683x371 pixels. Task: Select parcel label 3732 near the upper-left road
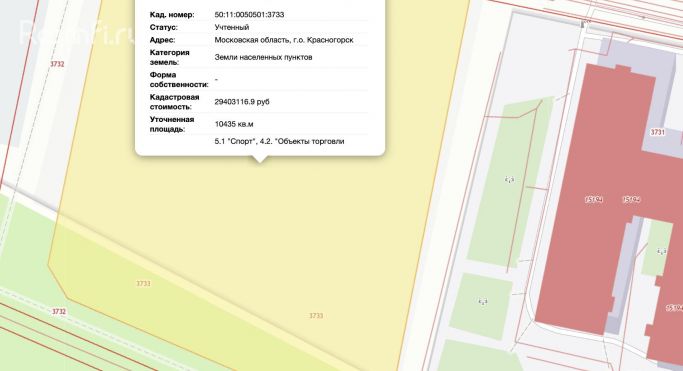(57, 64)
